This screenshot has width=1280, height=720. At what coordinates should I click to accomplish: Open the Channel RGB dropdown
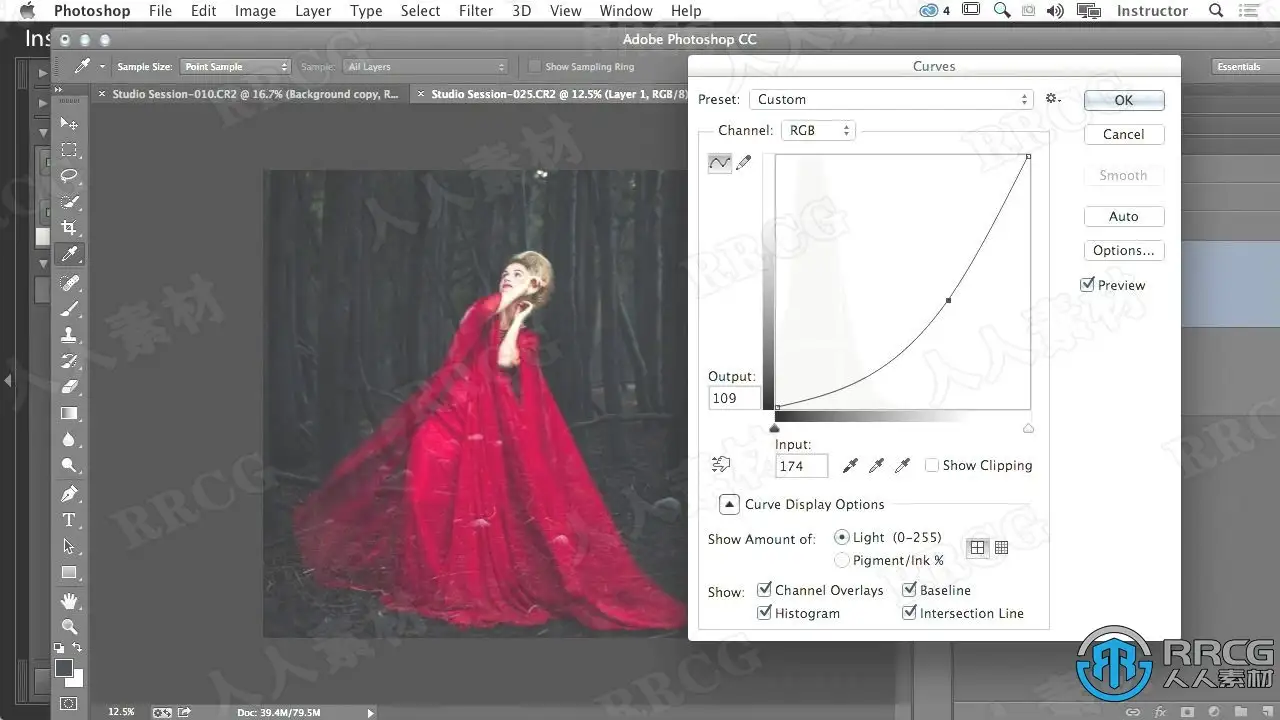coord(817,130)
